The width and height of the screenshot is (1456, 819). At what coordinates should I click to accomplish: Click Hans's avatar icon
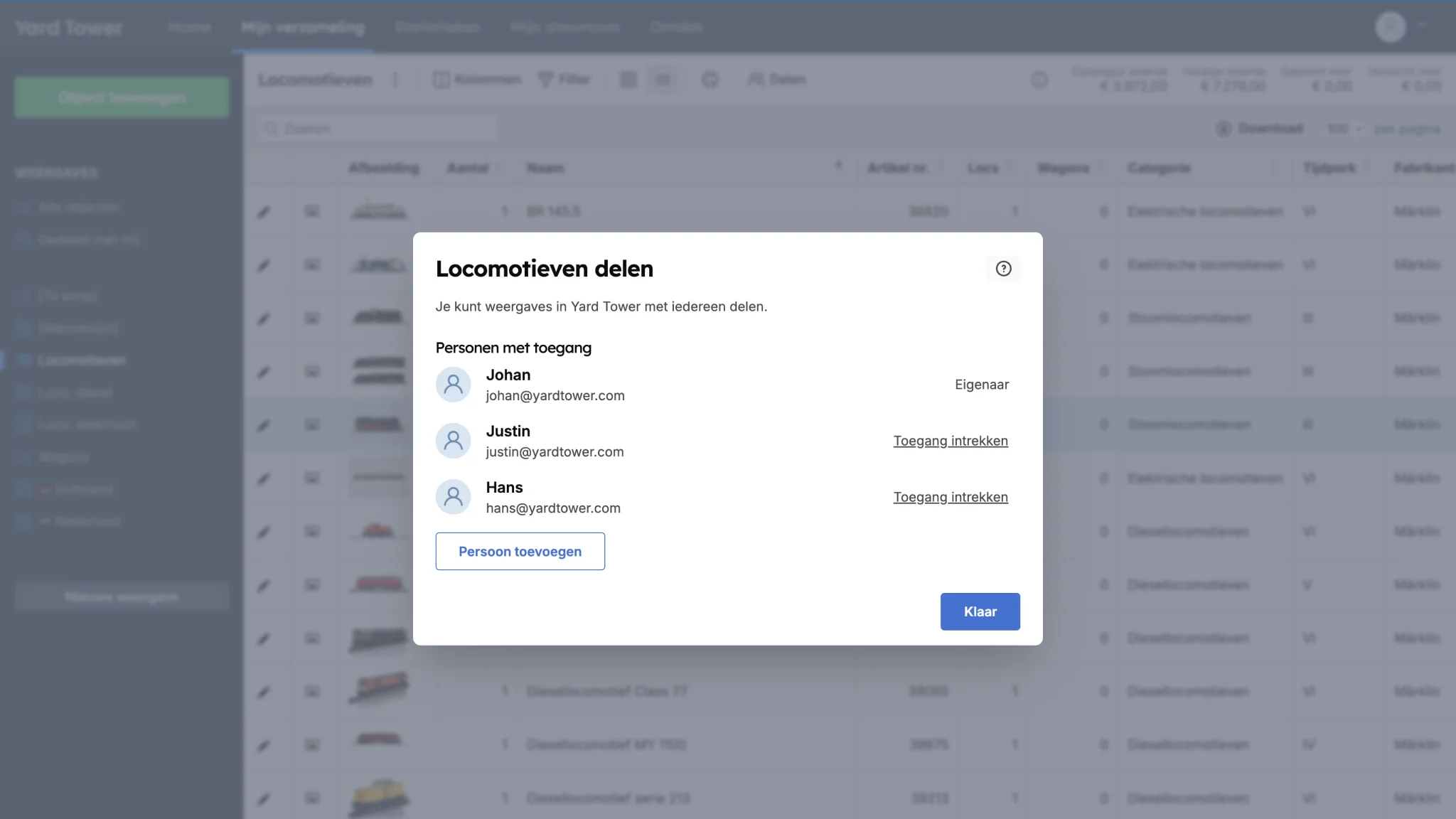click(x=453, y=497)
